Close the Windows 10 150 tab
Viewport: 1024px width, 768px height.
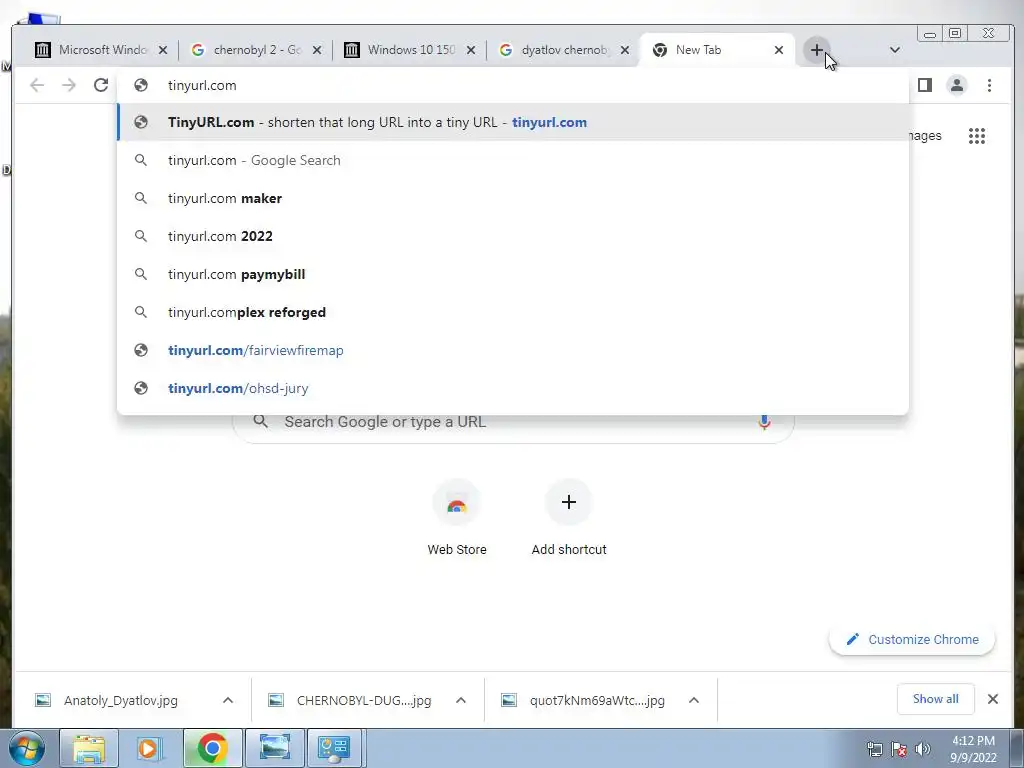point(471,50)
